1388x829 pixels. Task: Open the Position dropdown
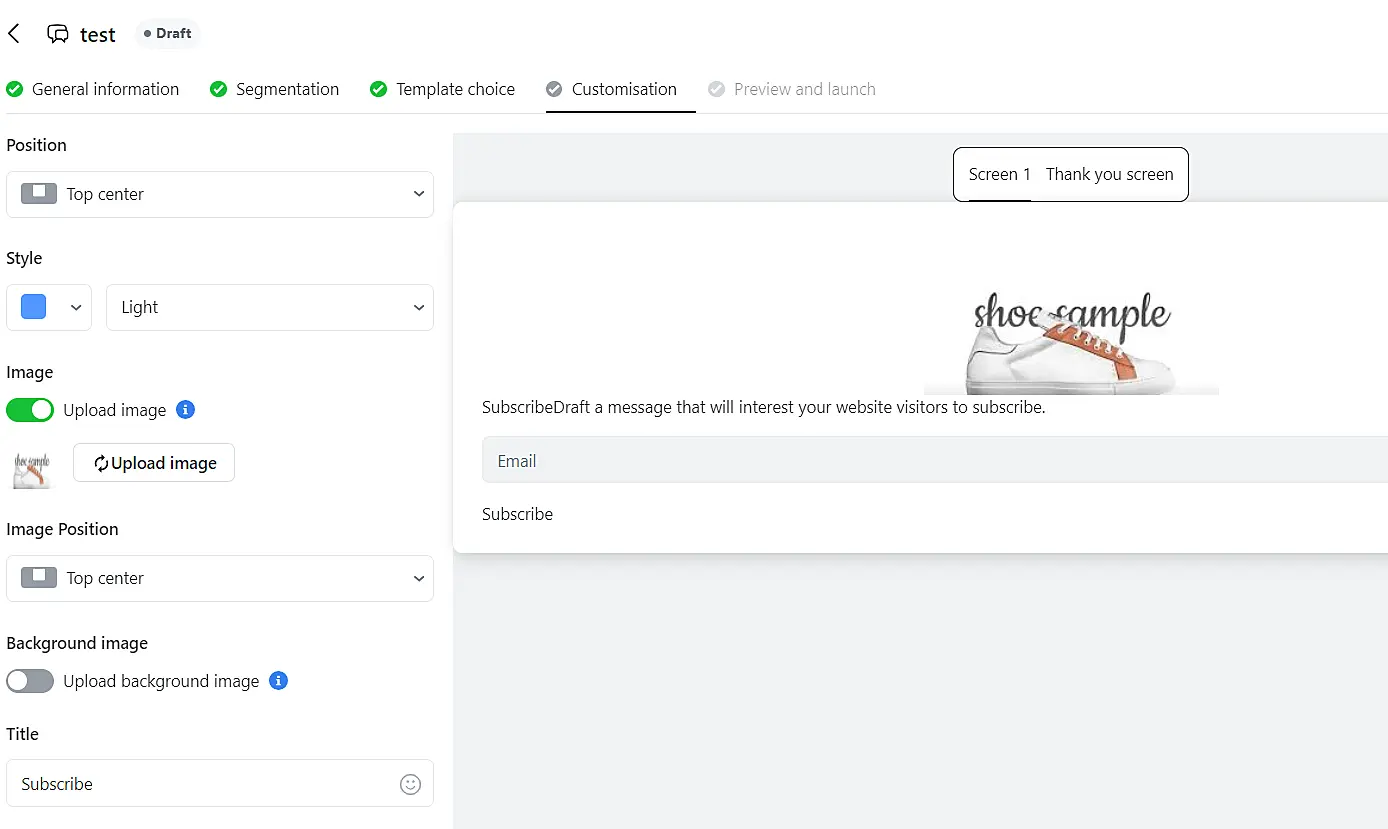[x=220, y=194]
